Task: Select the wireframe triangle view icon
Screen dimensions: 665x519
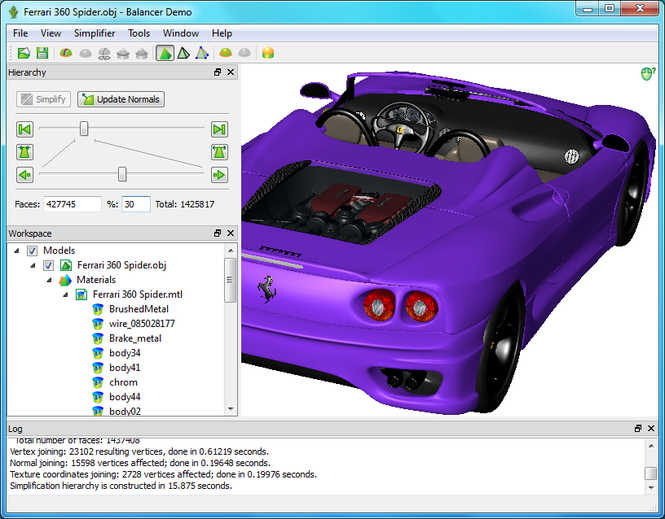Action: pyautogui.click(x=183, y=53)
